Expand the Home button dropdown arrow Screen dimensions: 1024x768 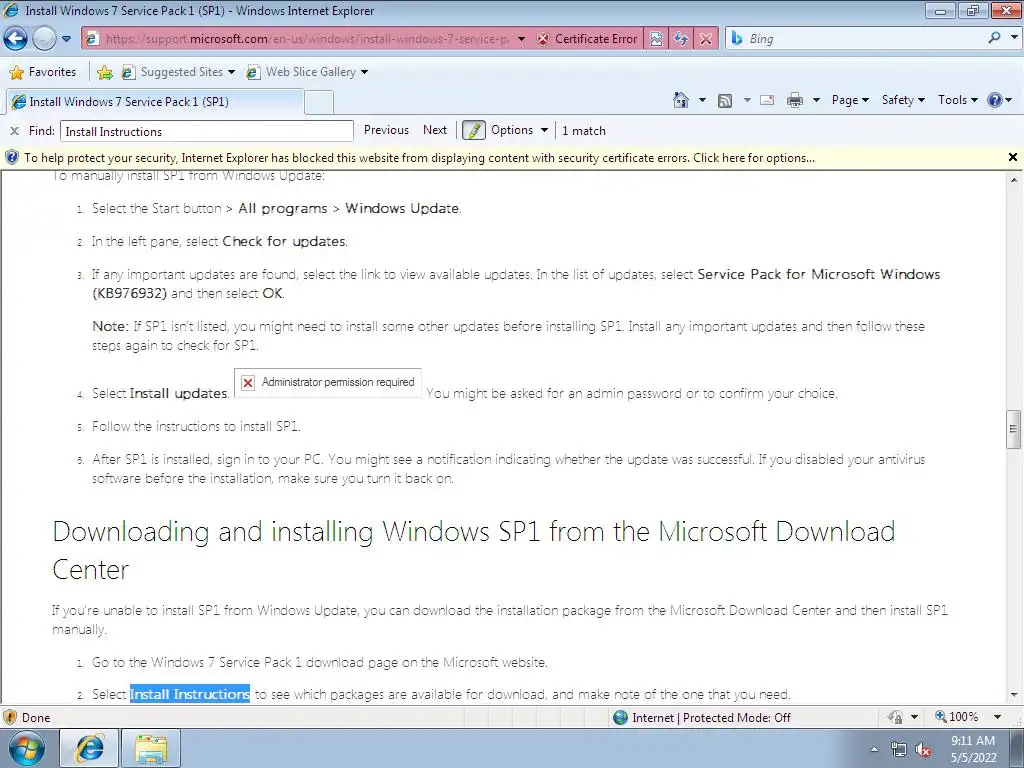(x=702, y=100)
